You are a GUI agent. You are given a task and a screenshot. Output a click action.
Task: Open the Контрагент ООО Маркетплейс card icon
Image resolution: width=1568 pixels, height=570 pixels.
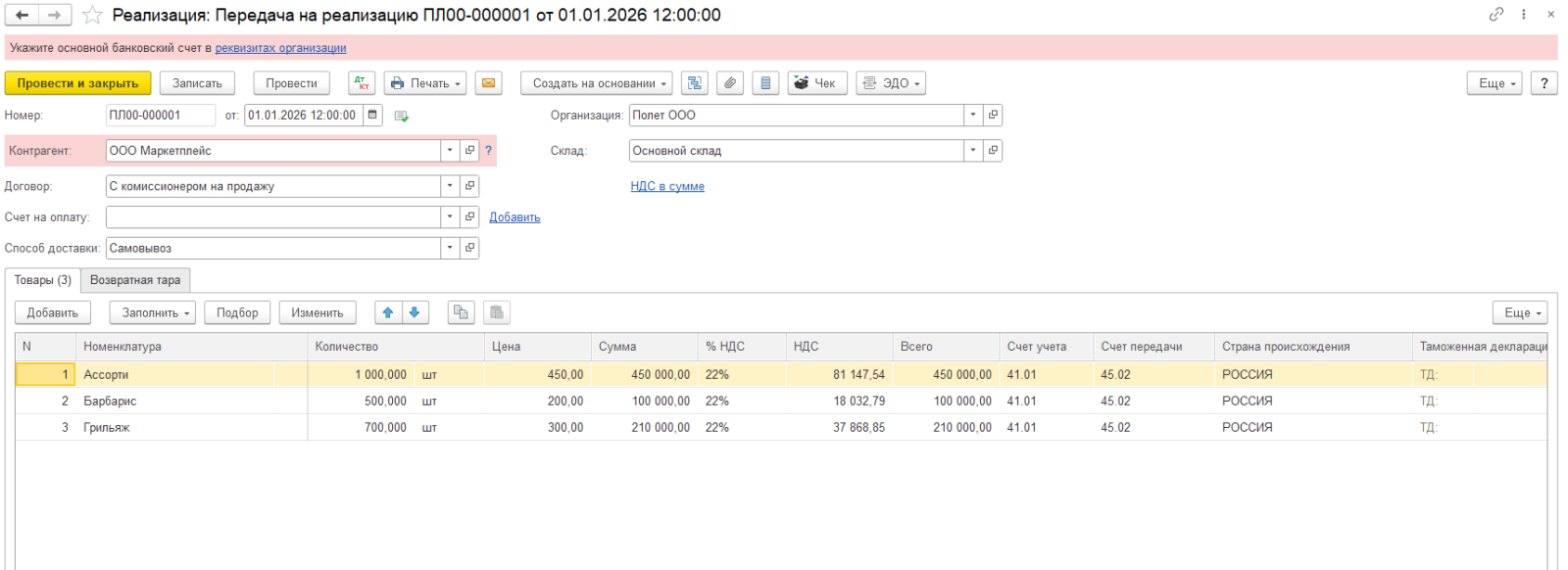click(x=470, y=151)
